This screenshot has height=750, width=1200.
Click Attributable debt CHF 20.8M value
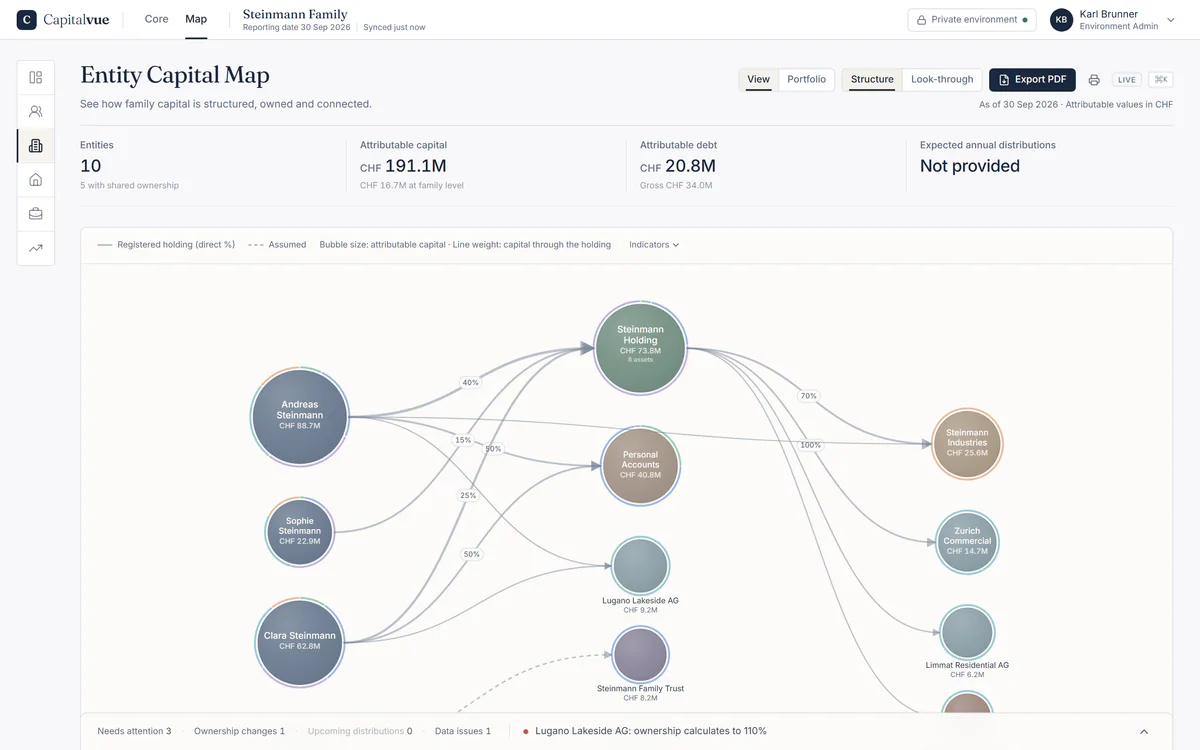(678, 166)
